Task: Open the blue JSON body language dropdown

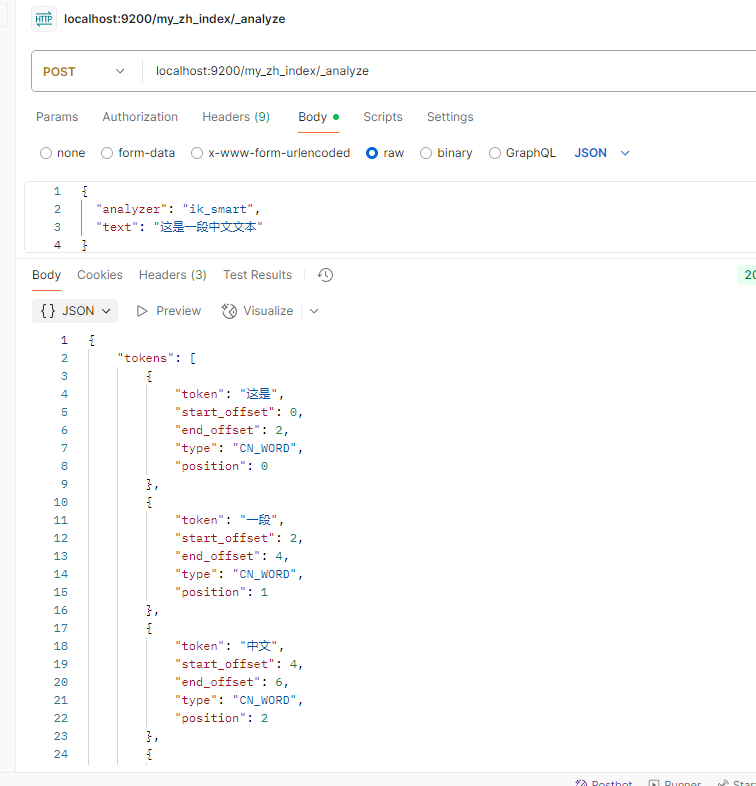Action: 602,153
